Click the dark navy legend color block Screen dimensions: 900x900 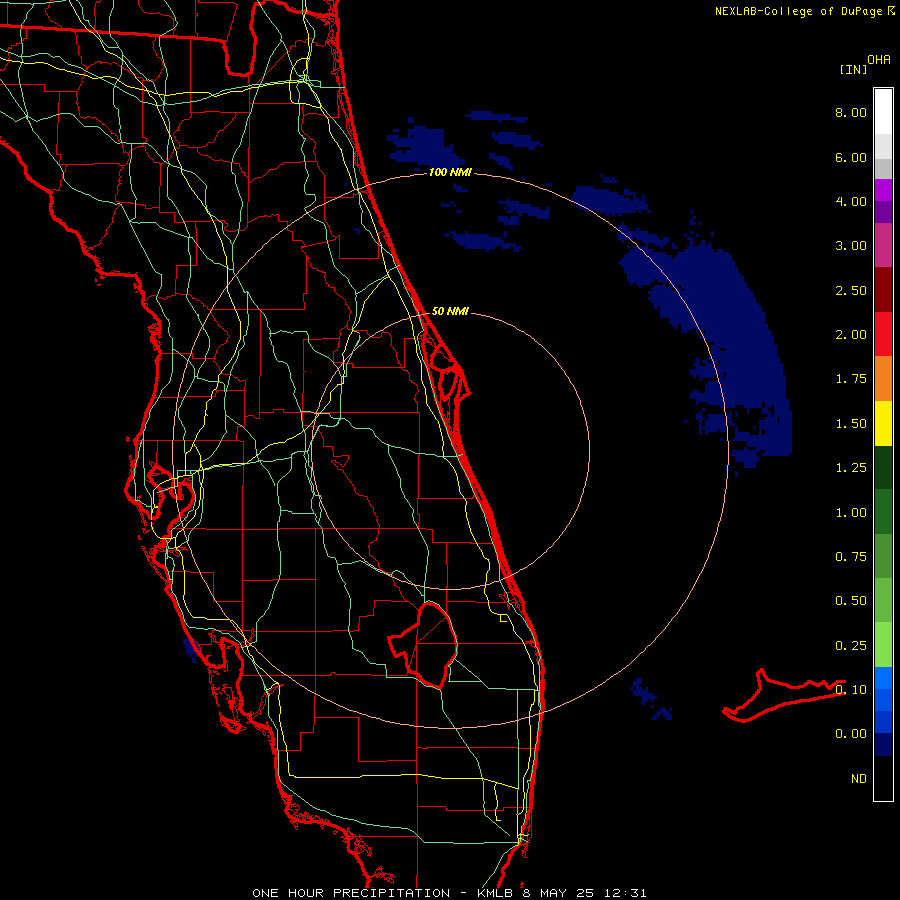tap(883, 745)
